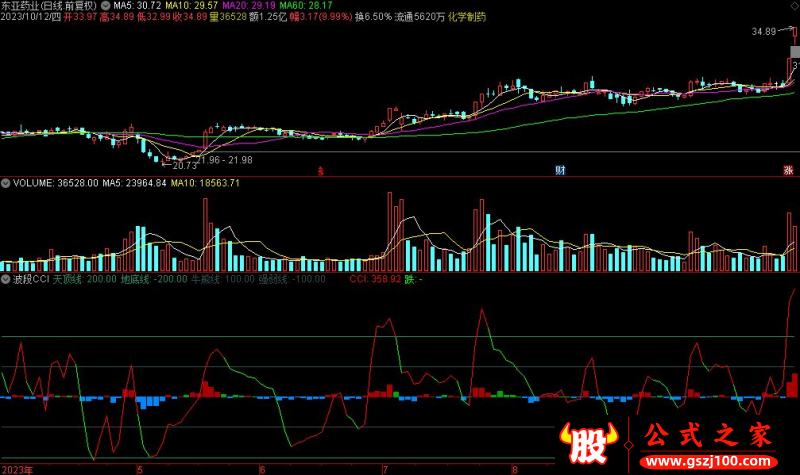Open the 化学制药 sector link
Image resolution: width=800 pixels, height=475 pixels.
pos(467,17)
